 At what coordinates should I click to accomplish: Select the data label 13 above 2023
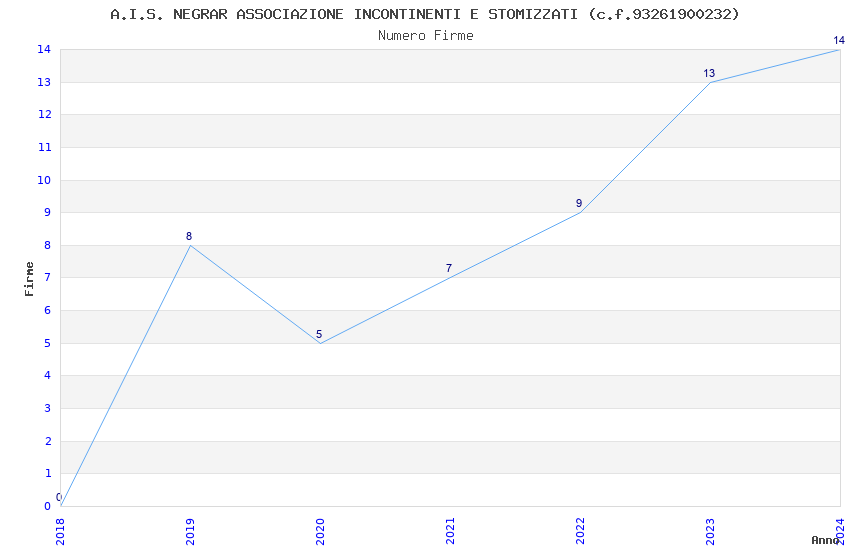point(709,73)
